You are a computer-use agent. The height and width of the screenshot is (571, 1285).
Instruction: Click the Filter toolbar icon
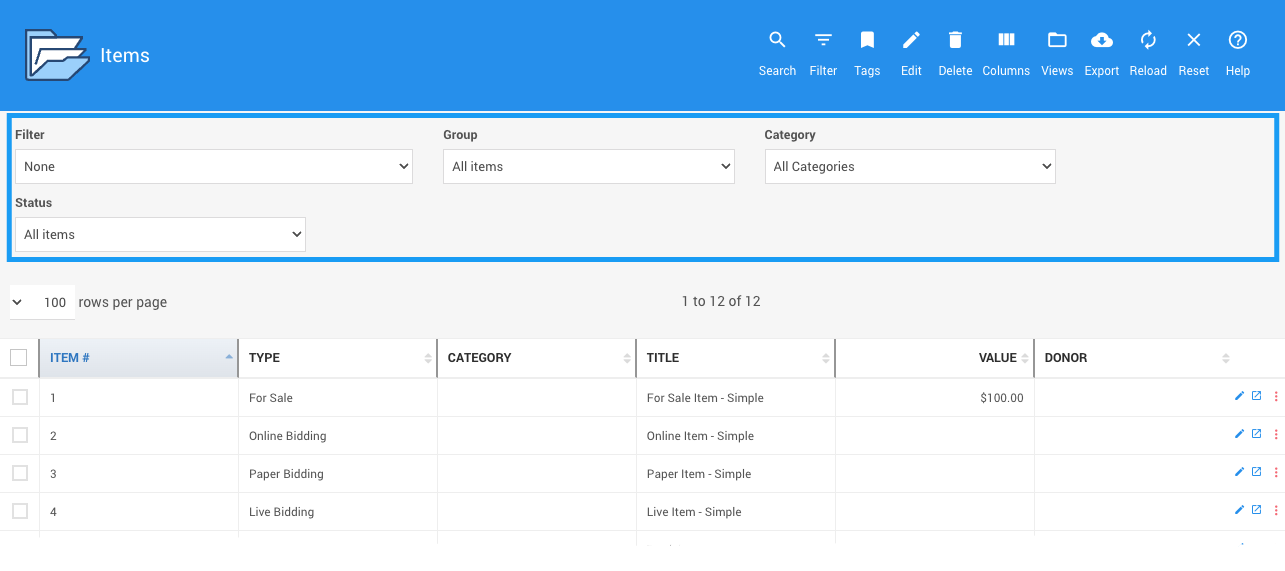823,53
